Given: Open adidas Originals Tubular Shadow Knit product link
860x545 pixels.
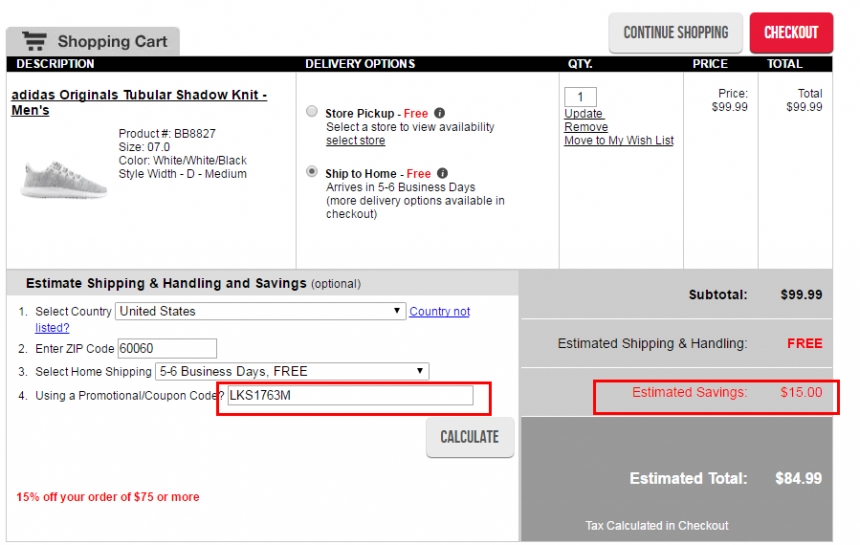Looking at the screenshot, I should point(139,103).
